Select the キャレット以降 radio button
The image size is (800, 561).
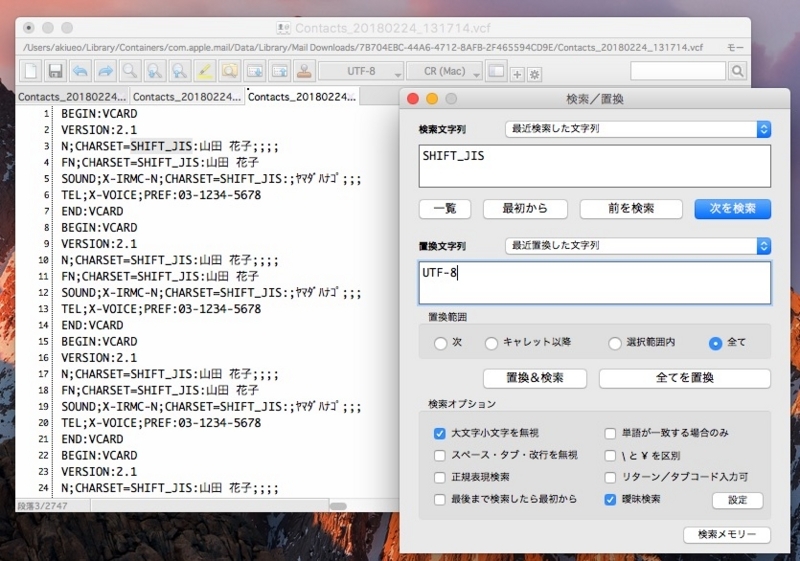tap(491, 343)
